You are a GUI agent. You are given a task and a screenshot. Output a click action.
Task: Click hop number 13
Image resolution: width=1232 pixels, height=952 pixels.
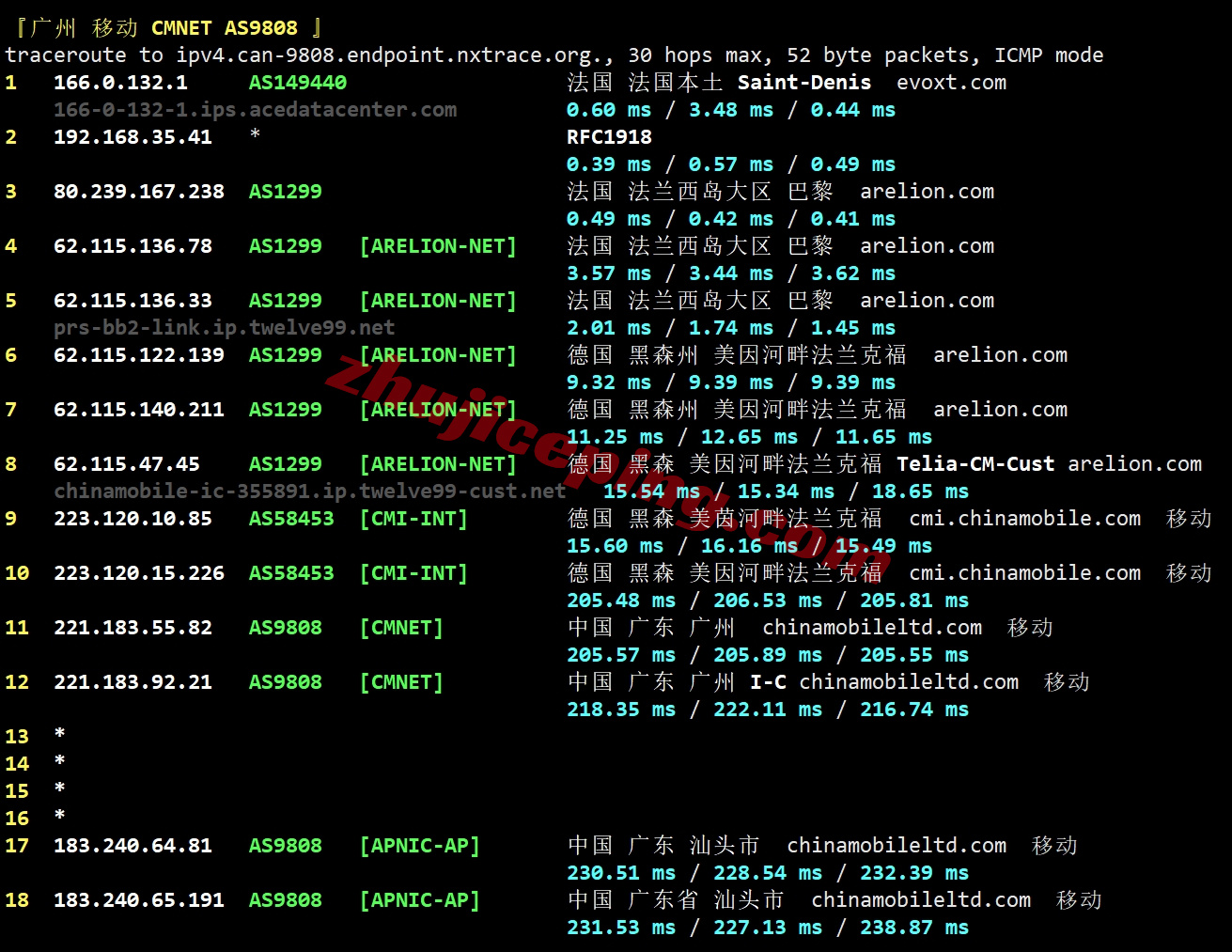[17, 737]
